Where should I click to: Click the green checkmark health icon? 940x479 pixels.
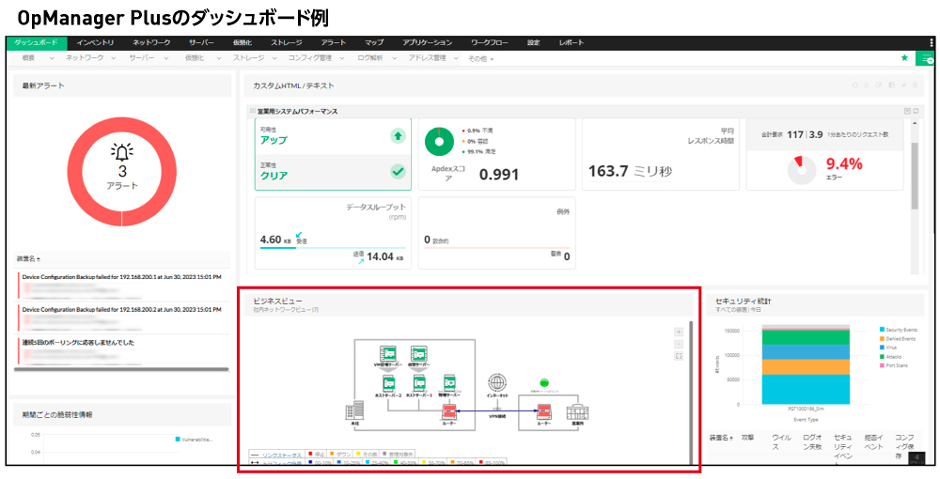[398, 171]
